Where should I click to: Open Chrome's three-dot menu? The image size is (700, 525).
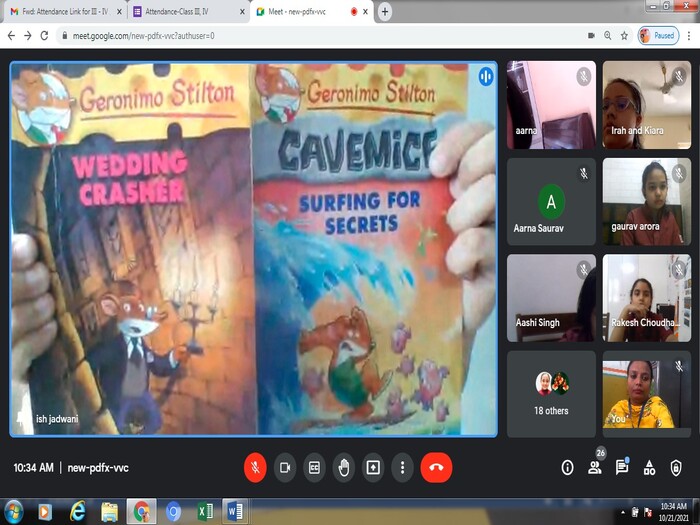pos(689,35)
